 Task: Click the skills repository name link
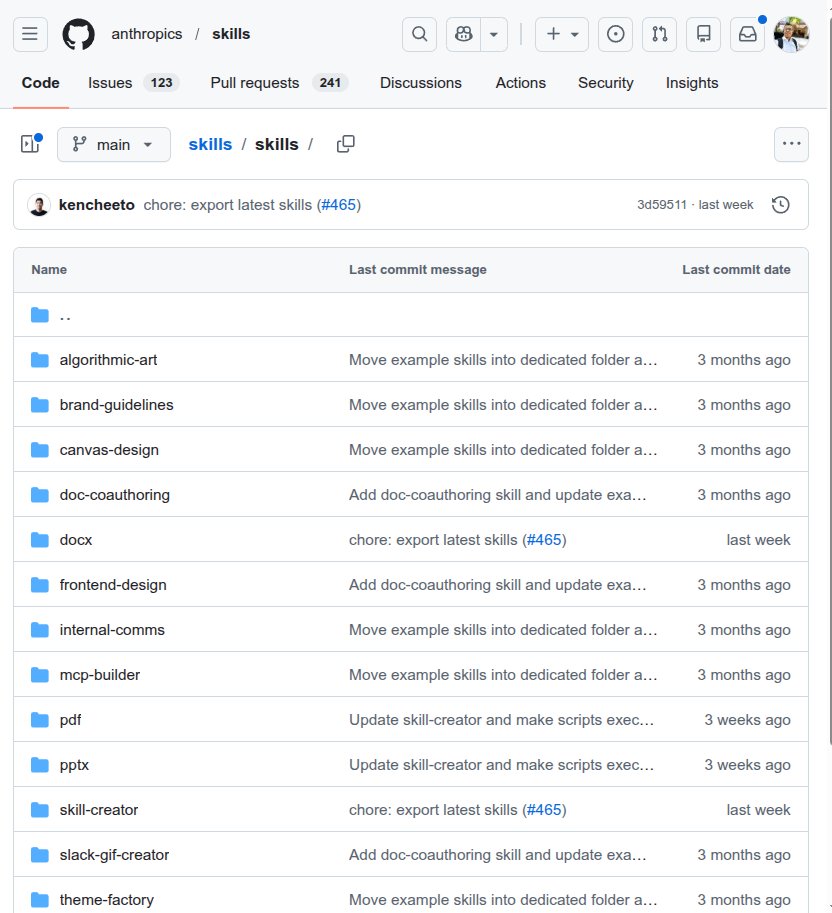tap(231, 34)
